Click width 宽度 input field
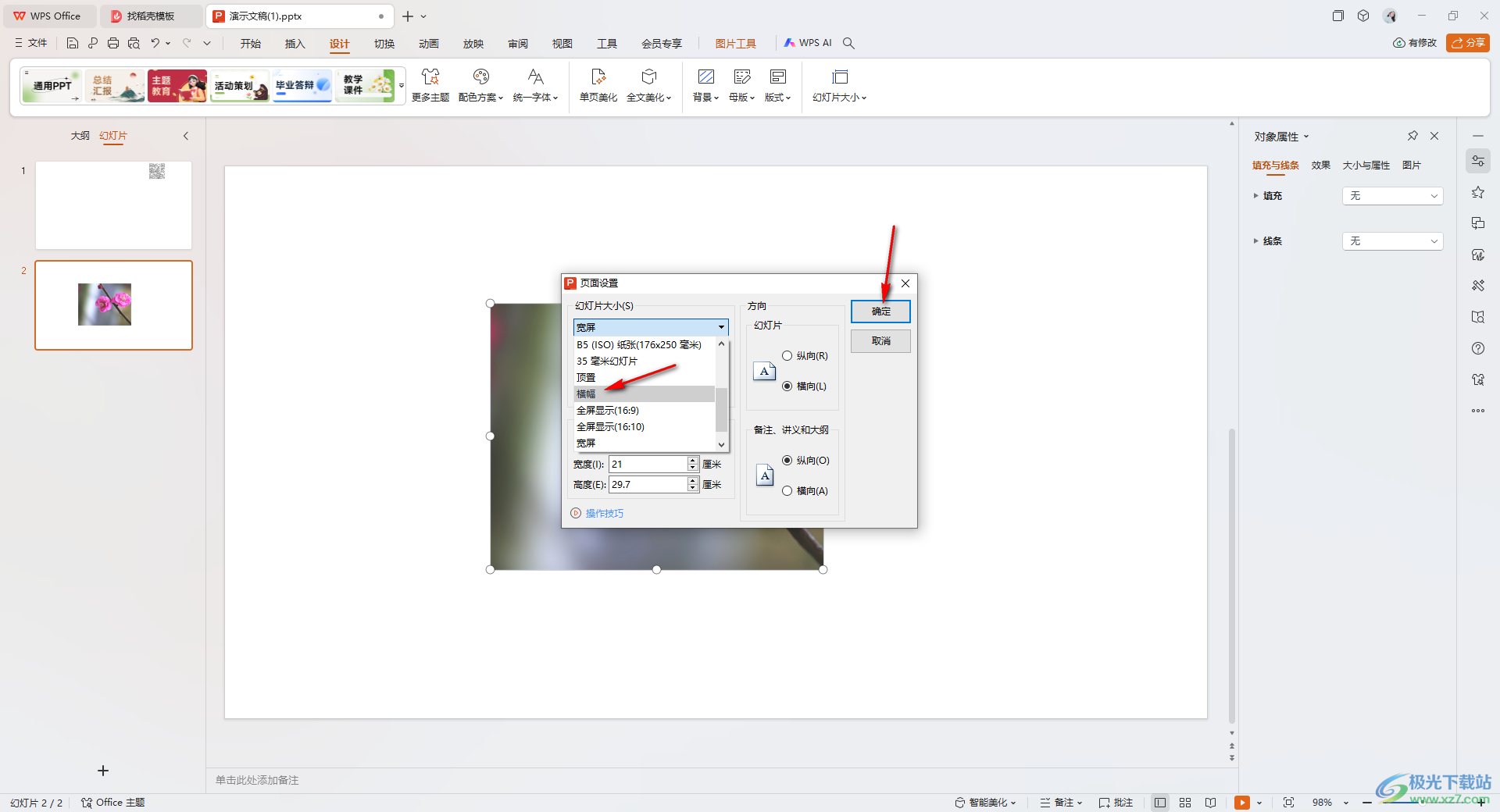Viewport: 1500px width, 812px height. [x=648, y=465]
